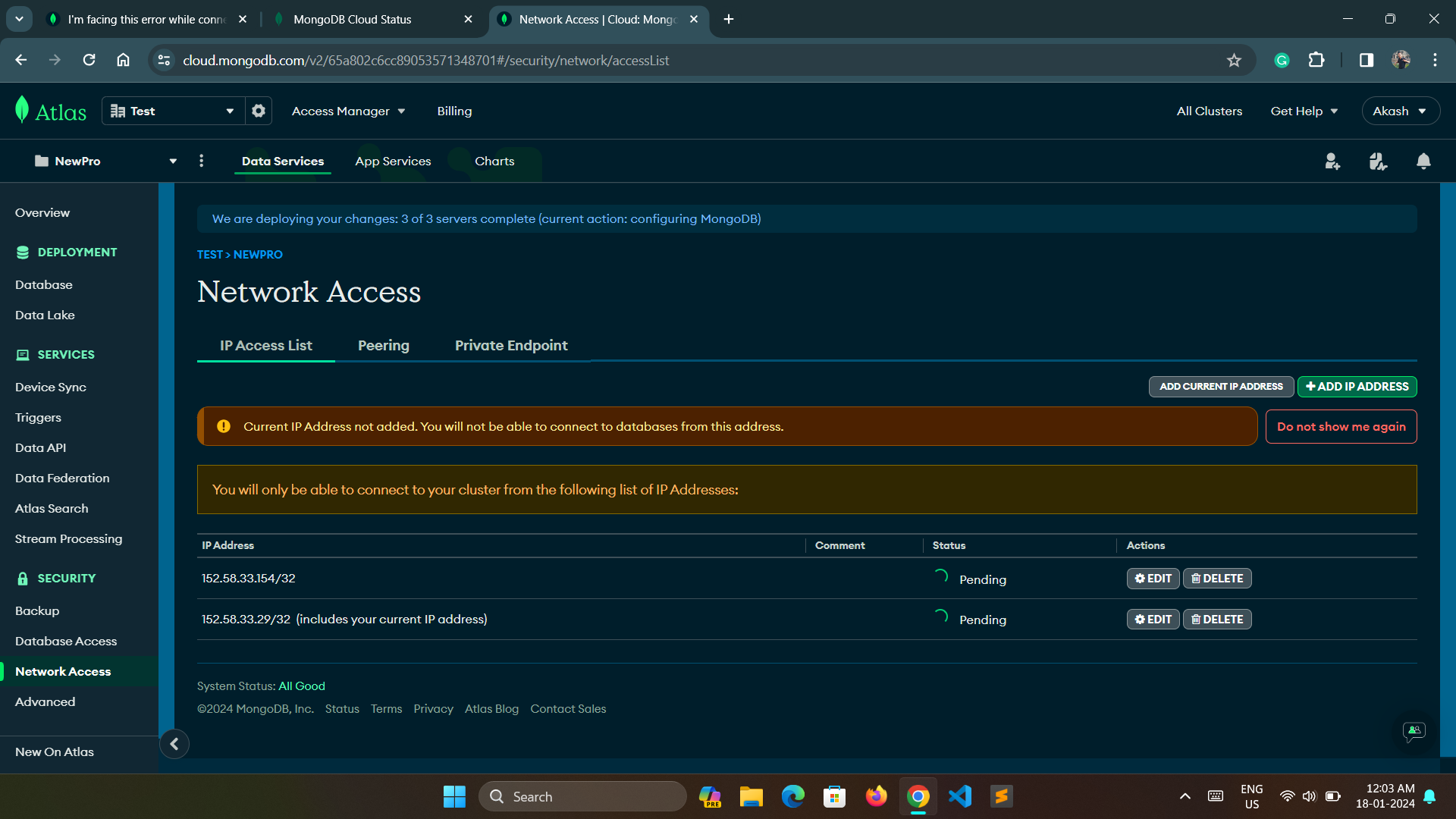Edit the IP address 152.58.33.154/32 entry
Image resolution: width=1456 pixels, height=819 pixels.
(1152, 578)
